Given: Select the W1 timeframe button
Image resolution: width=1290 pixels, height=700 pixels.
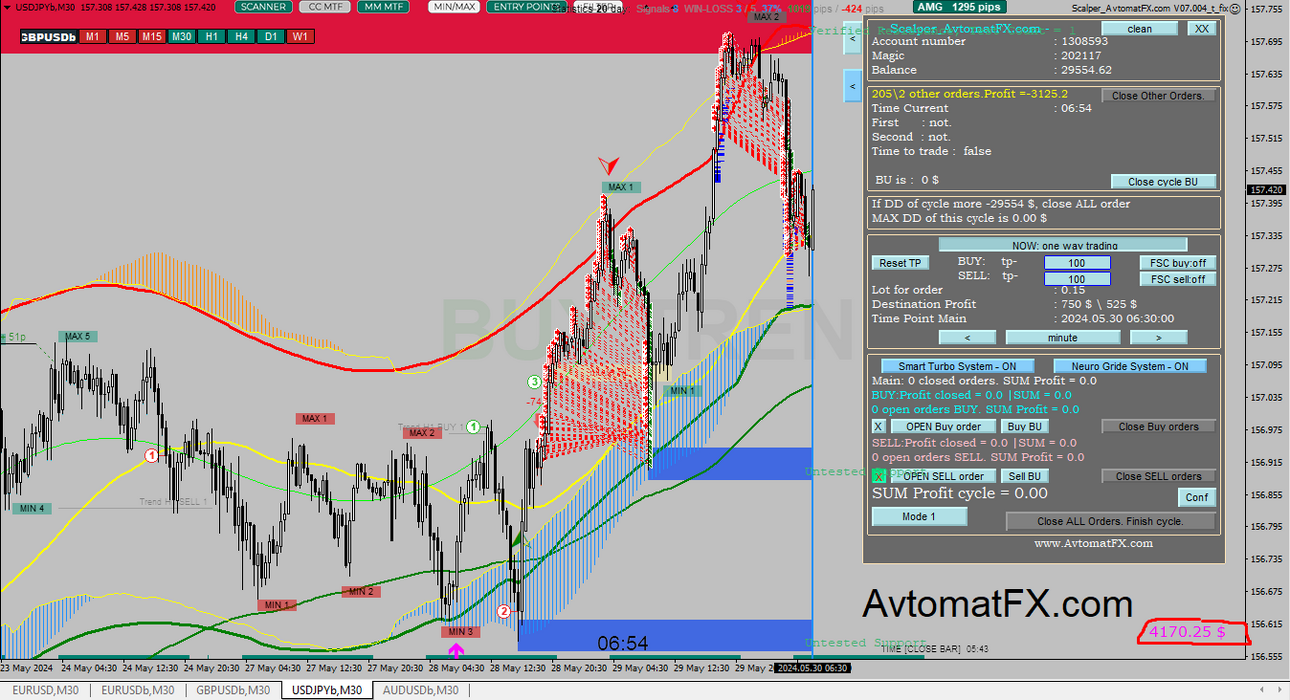Looking at the screenshot, I should click(300, 37).
